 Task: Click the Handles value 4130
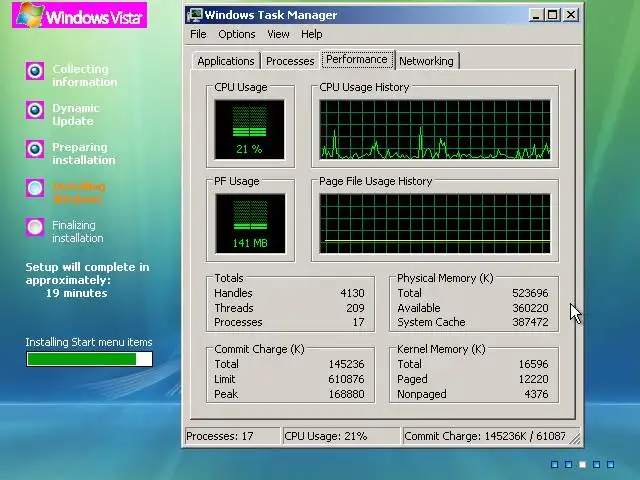click(x=352, y=293)
